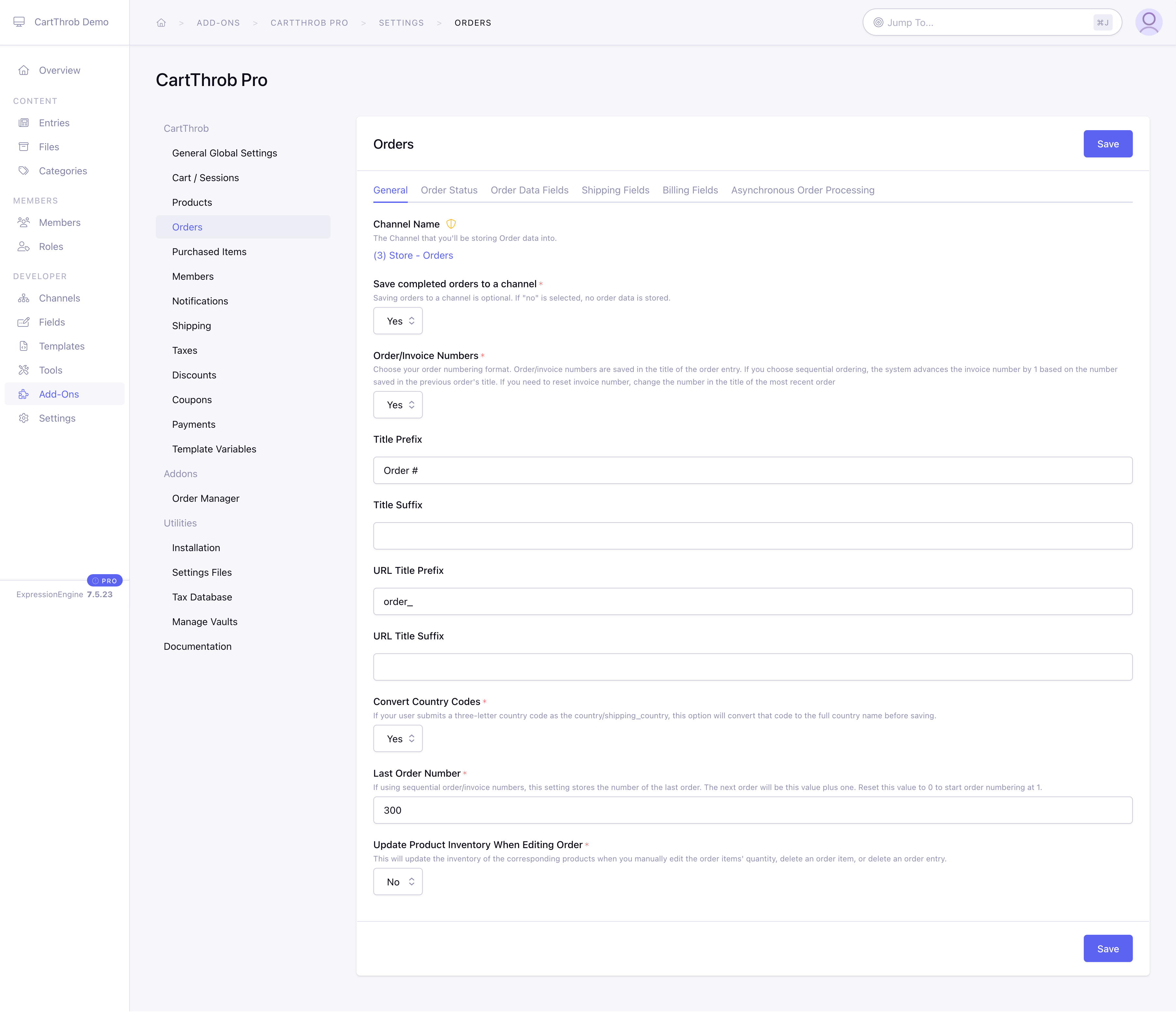This screenshot has width=1176, height=1012.
Task: Open the Billing Fields tab
Action: pyautogui.click(x=690, y=190)
